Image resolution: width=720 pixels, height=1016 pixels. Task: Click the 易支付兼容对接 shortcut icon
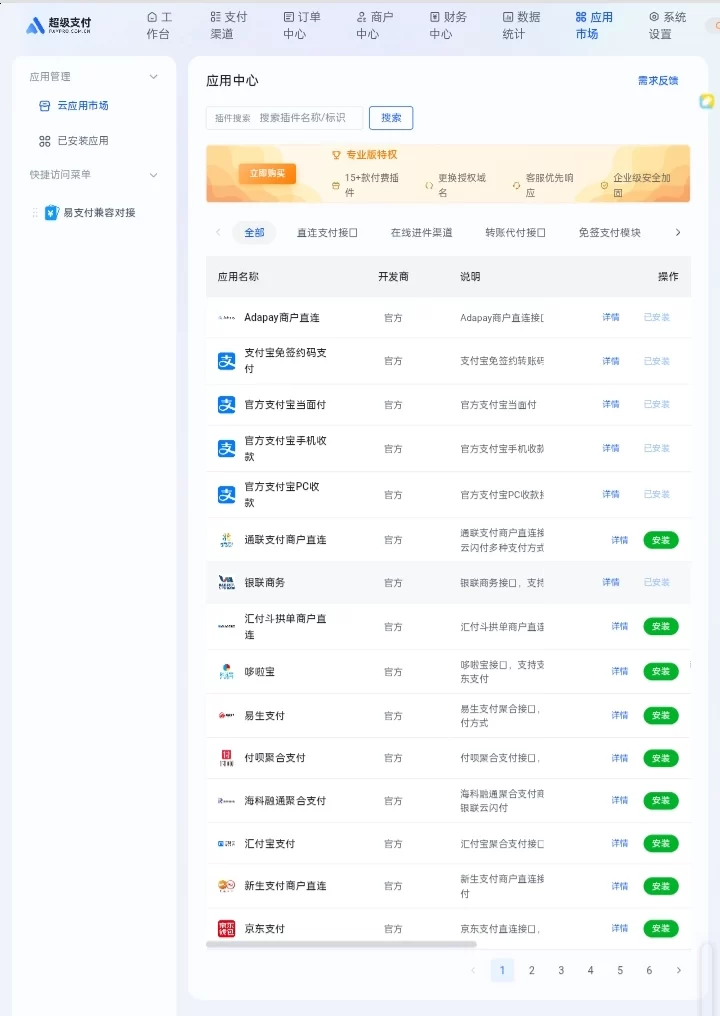click(x=52, y=213)
